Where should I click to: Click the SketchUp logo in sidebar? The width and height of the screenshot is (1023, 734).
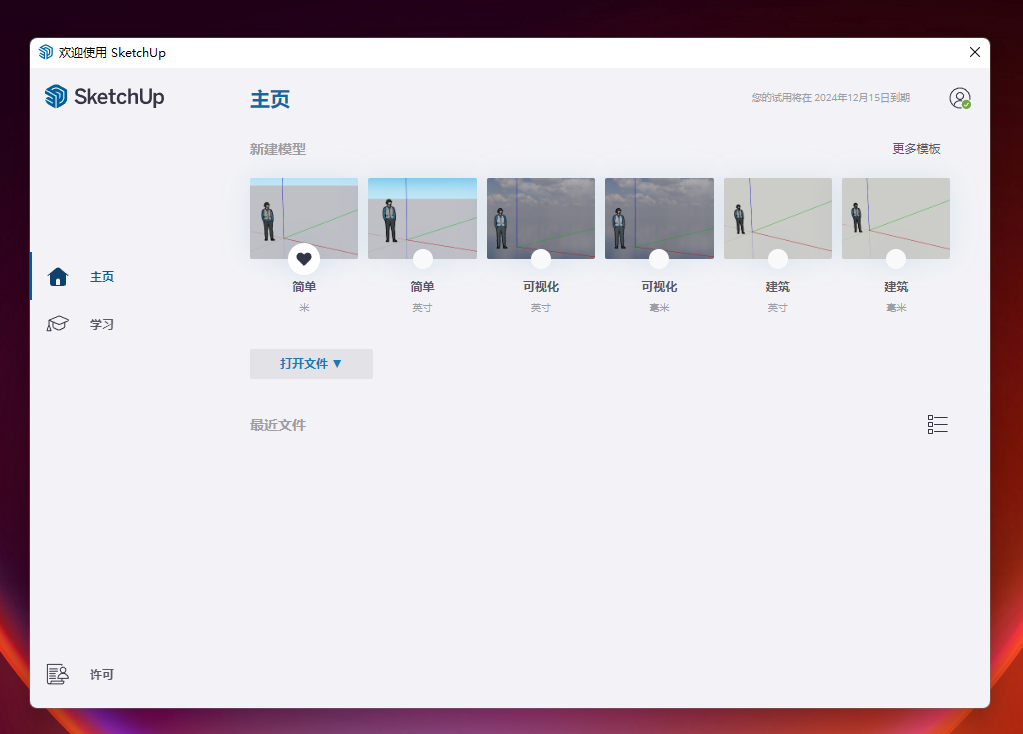(104, 97)
